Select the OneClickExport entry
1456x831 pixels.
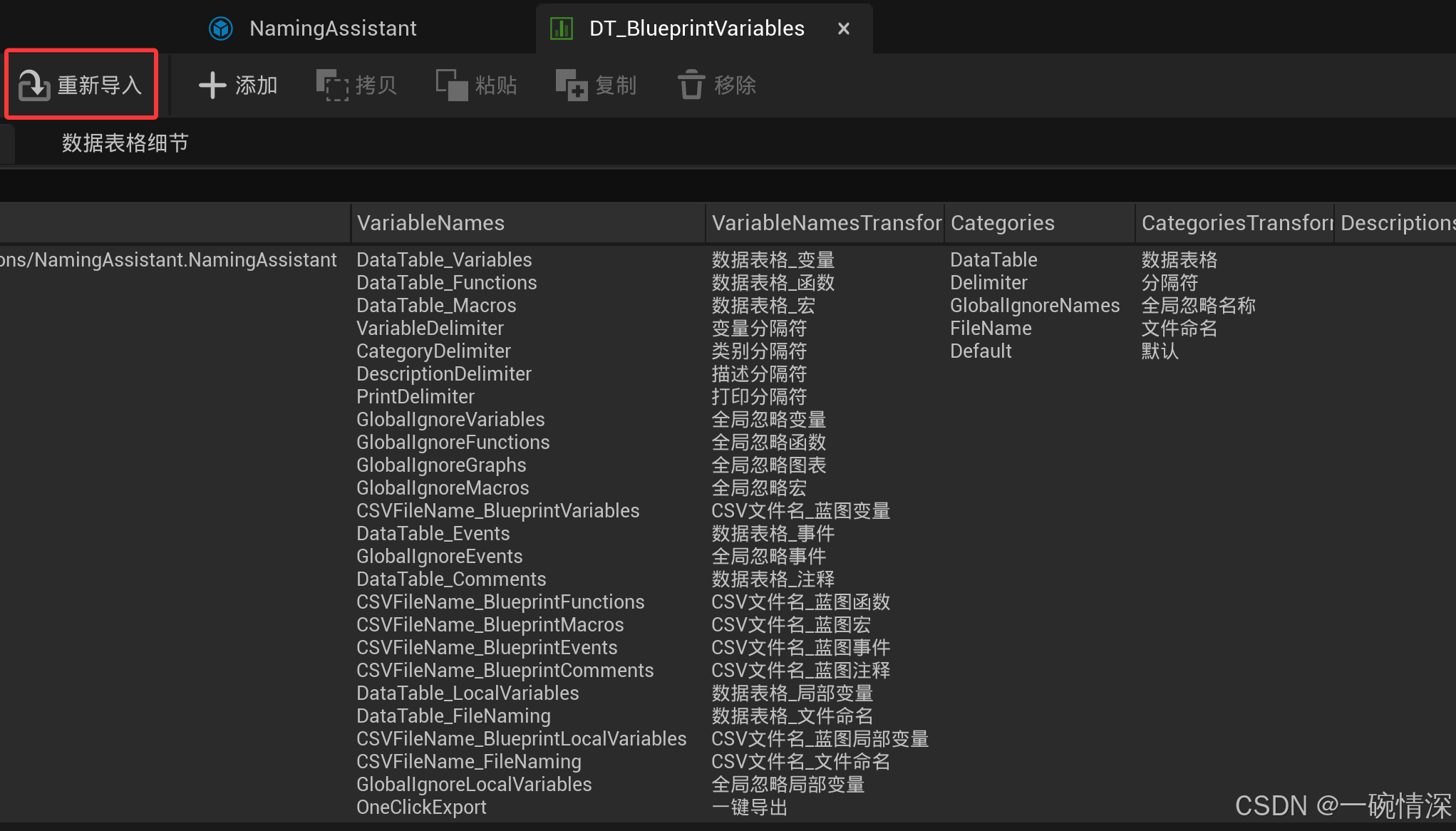click(421, 807)
